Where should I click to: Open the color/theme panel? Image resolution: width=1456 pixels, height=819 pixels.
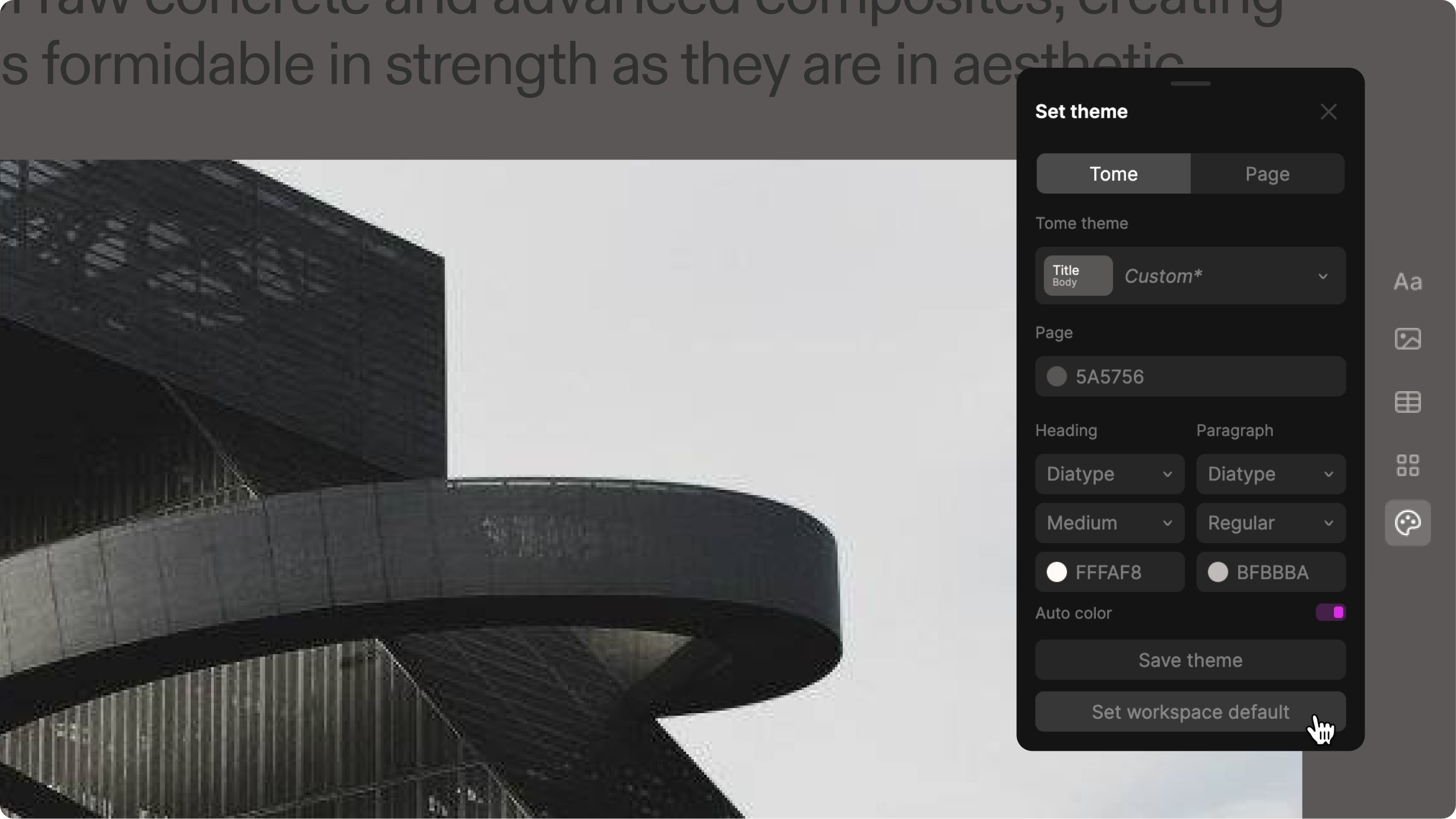coord(1410,523)
